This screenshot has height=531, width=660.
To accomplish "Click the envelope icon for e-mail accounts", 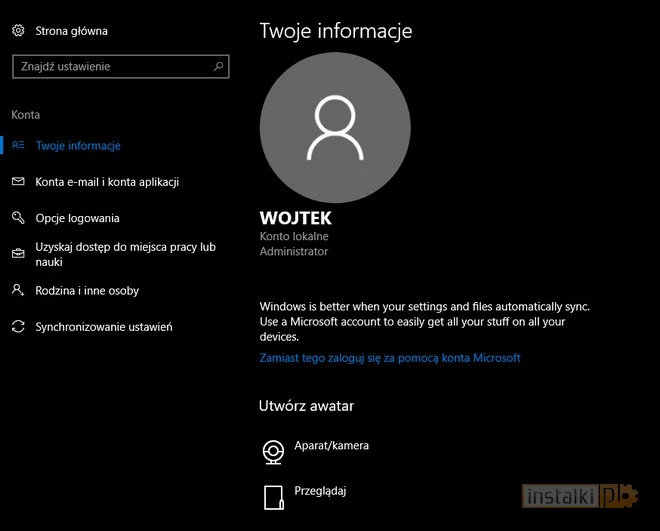I will tap(18, 182).
